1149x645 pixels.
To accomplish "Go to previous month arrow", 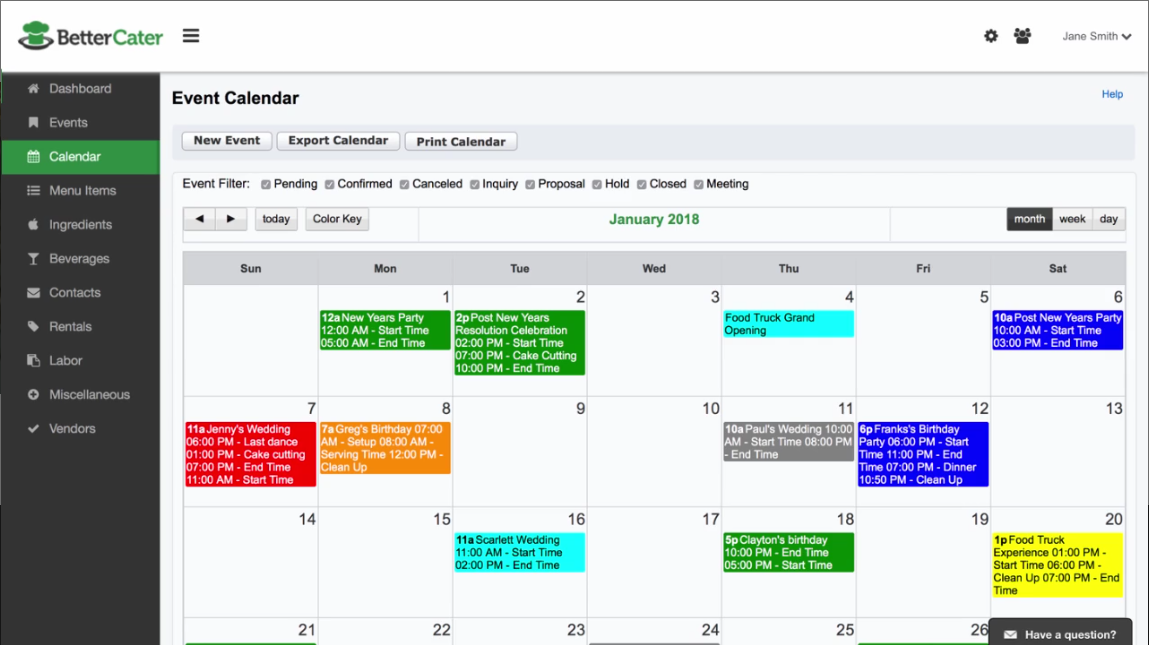I will coord(199,218).
